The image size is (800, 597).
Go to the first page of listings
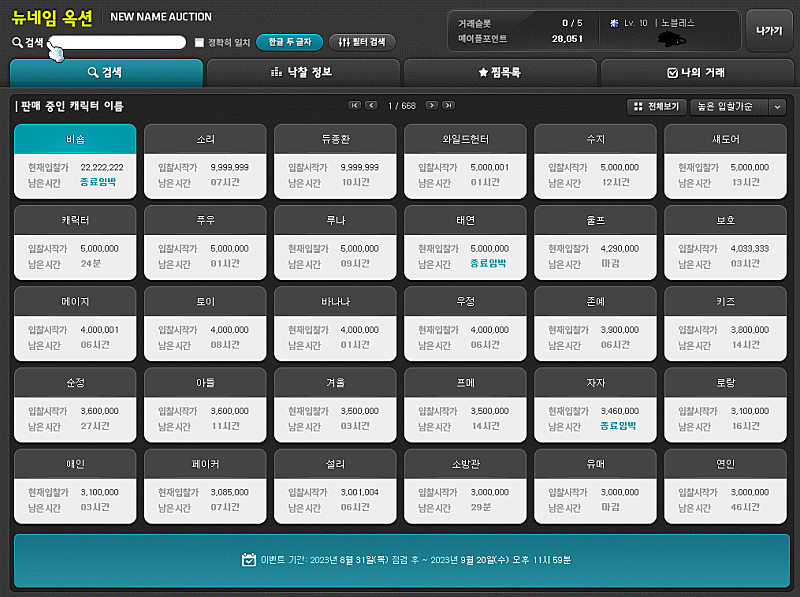point(354,105)
